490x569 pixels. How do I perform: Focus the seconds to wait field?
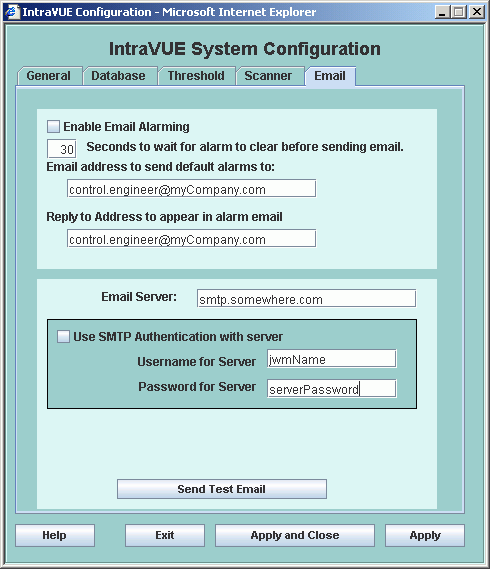coord(62,149)
